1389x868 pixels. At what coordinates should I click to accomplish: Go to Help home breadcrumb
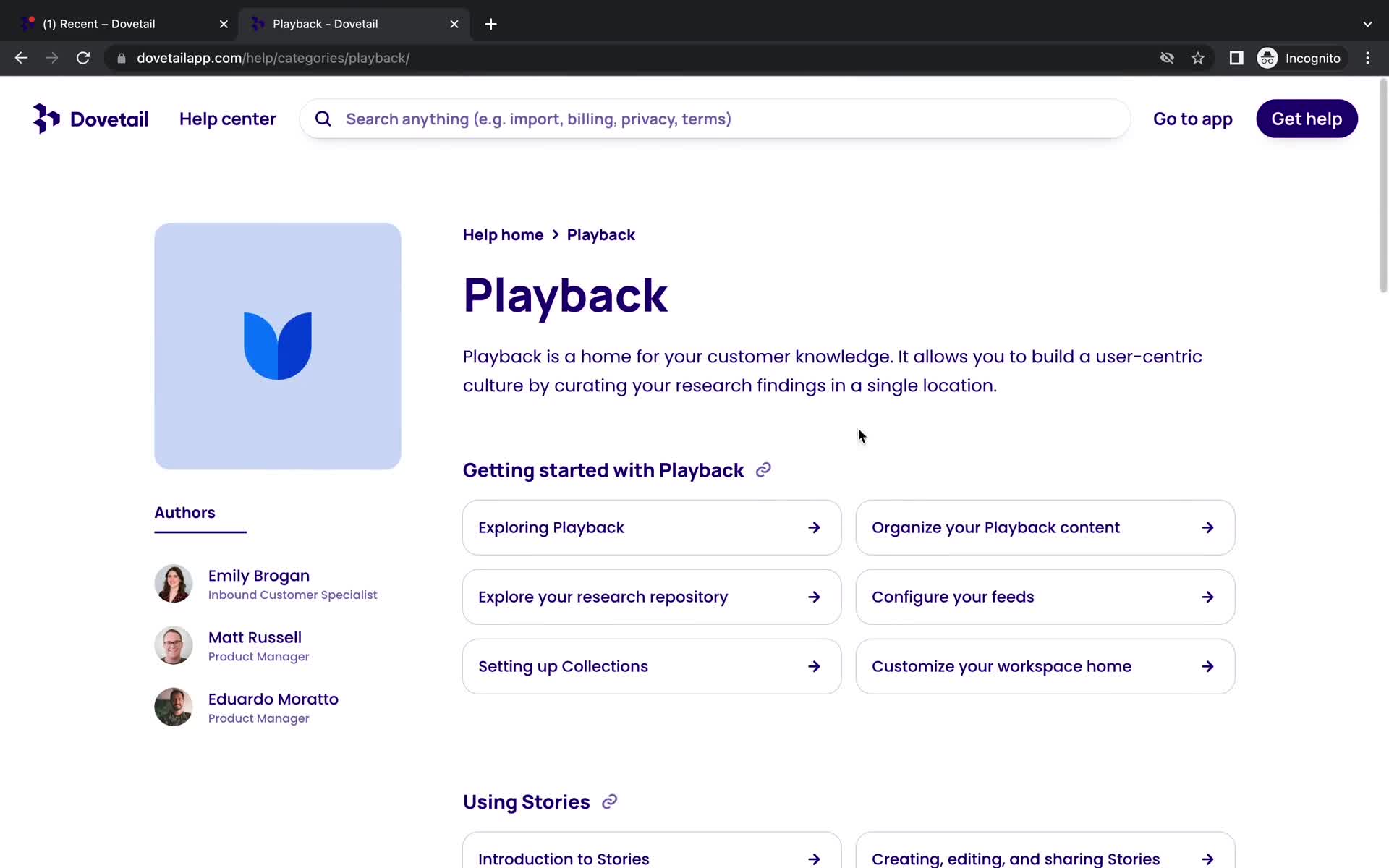[503, 235]
